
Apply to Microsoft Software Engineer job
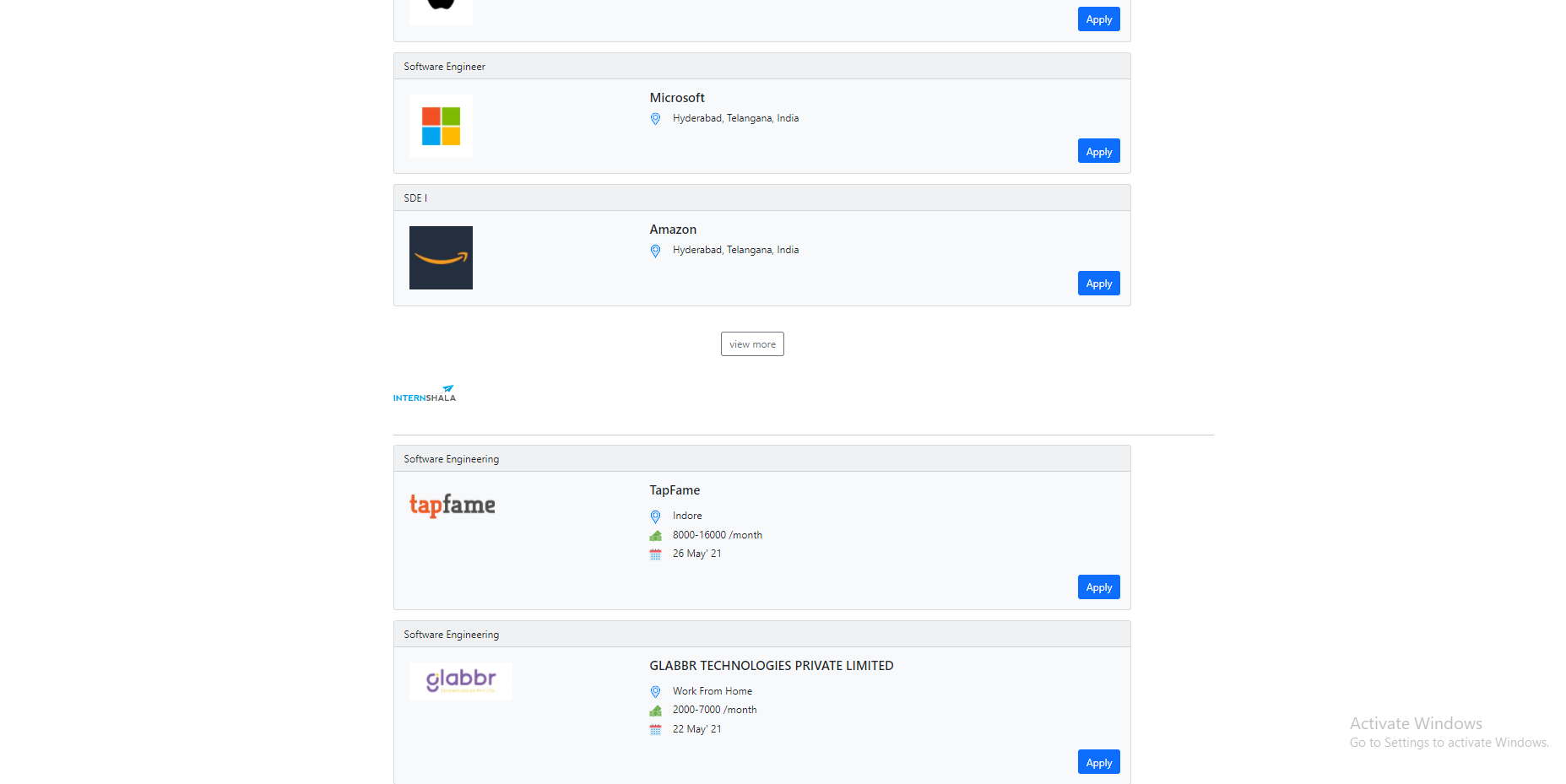click(1098, 151)
